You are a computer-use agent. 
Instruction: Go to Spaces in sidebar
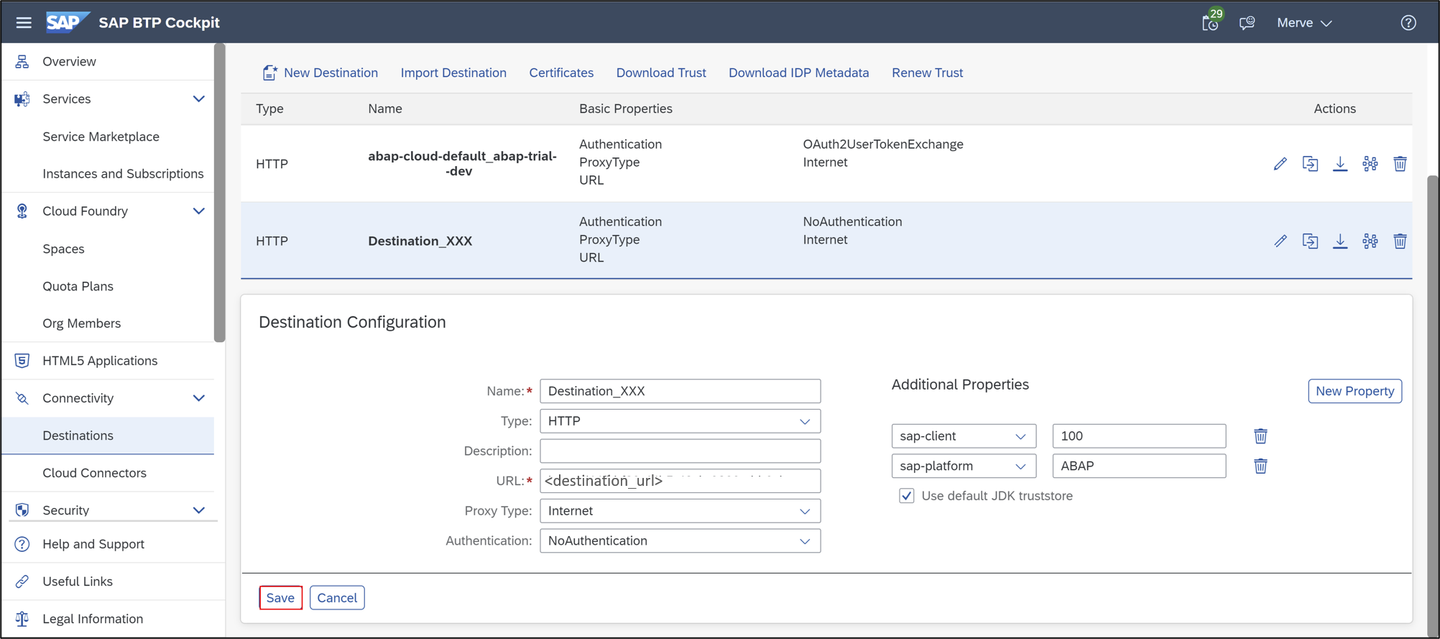click(x=63, y=249)
